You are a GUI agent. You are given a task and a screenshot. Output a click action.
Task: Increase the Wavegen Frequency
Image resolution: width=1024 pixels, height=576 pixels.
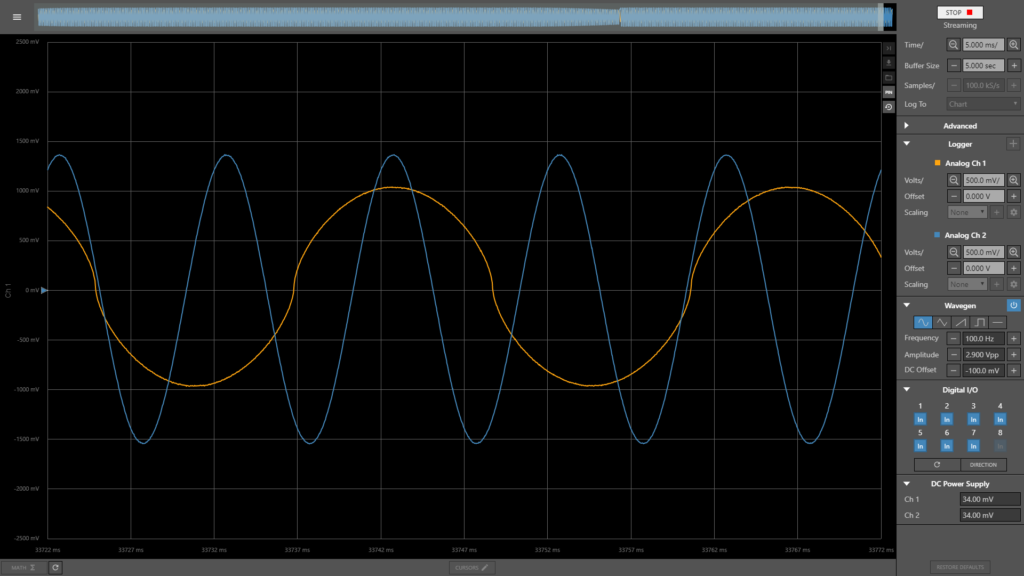(x=1014, y=338)
